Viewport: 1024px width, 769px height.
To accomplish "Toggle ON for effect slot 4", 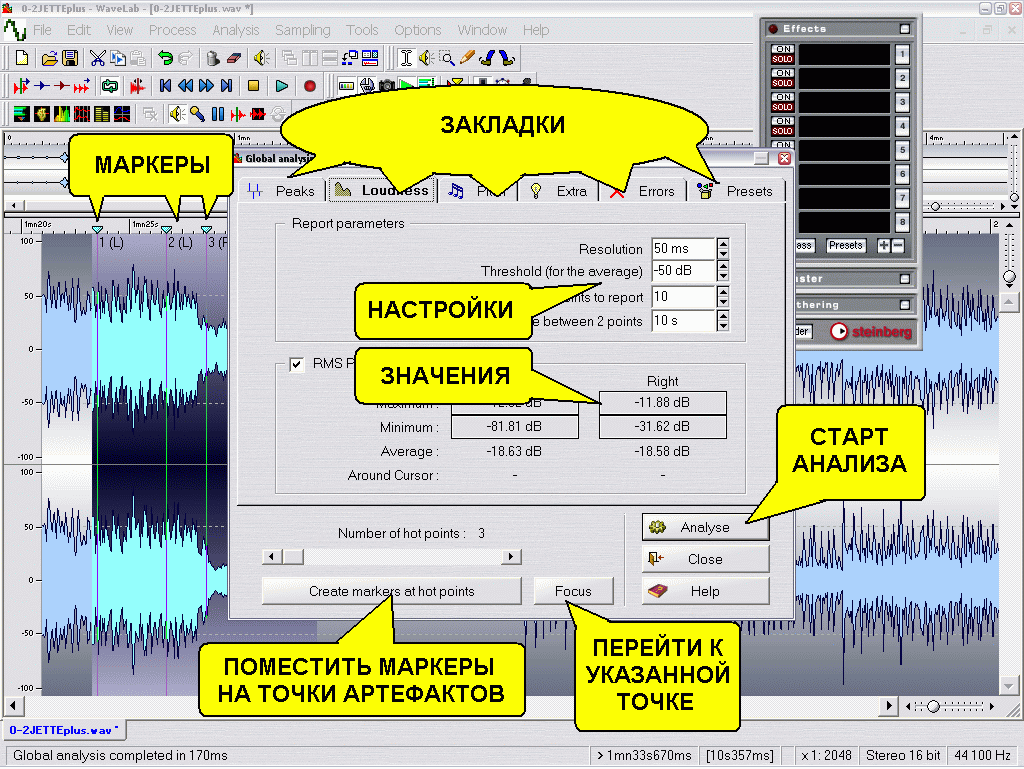I will 782,121.
